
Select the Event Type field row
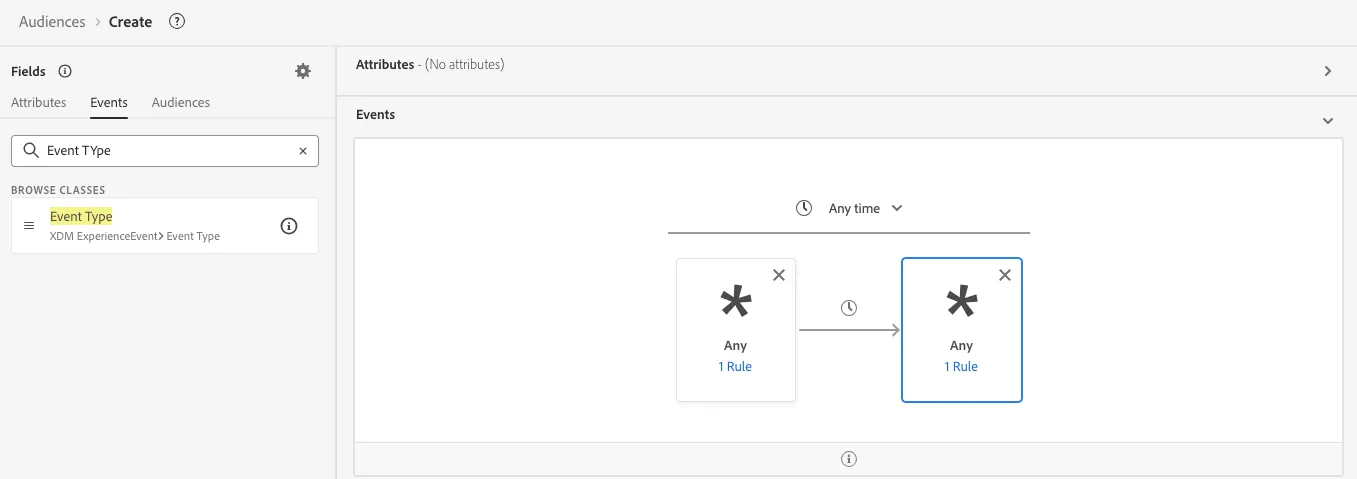coord(165,226)
